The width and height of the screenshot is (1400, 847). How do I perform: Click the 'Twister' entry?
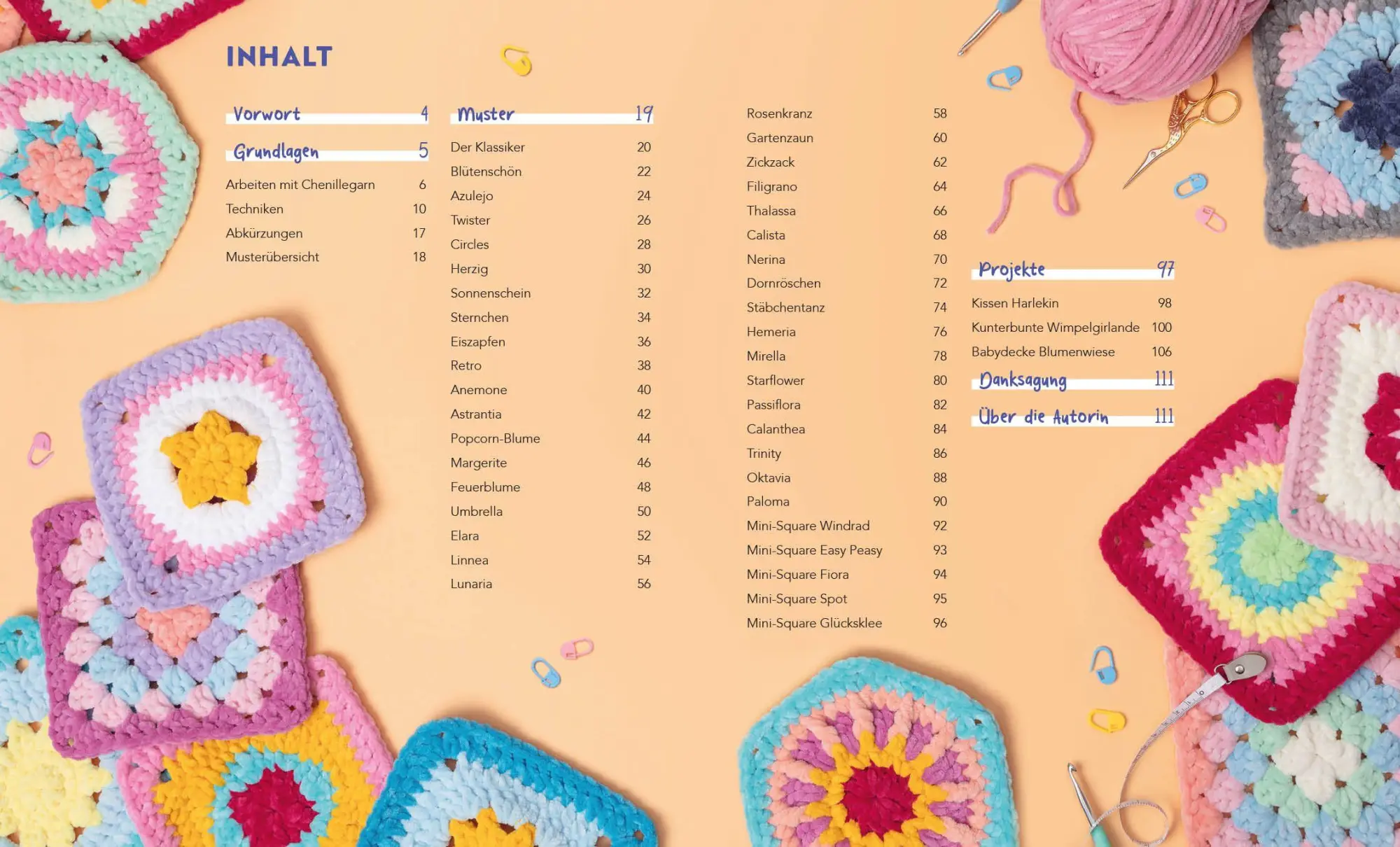pos(470,220)
